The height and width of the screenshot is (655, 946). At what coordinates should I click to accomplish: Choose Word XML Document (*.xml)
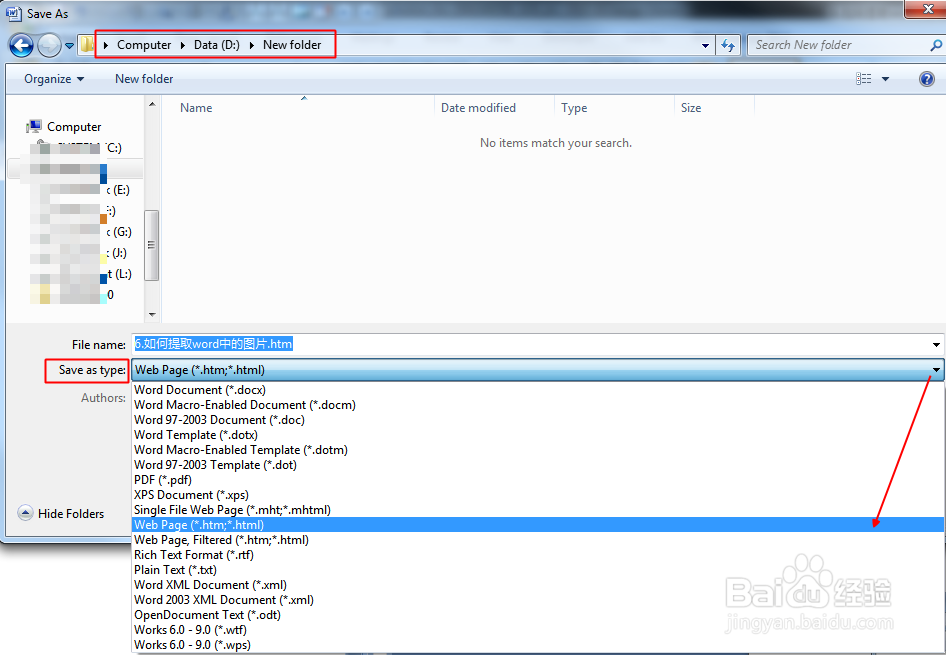[x=538, y=585]
